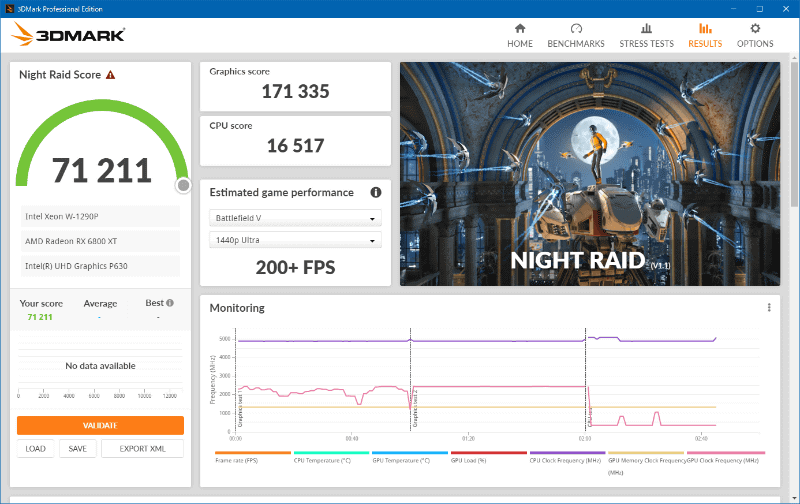800x504 pixels.
Task: Open the Options tab
Action: [755, 36]
